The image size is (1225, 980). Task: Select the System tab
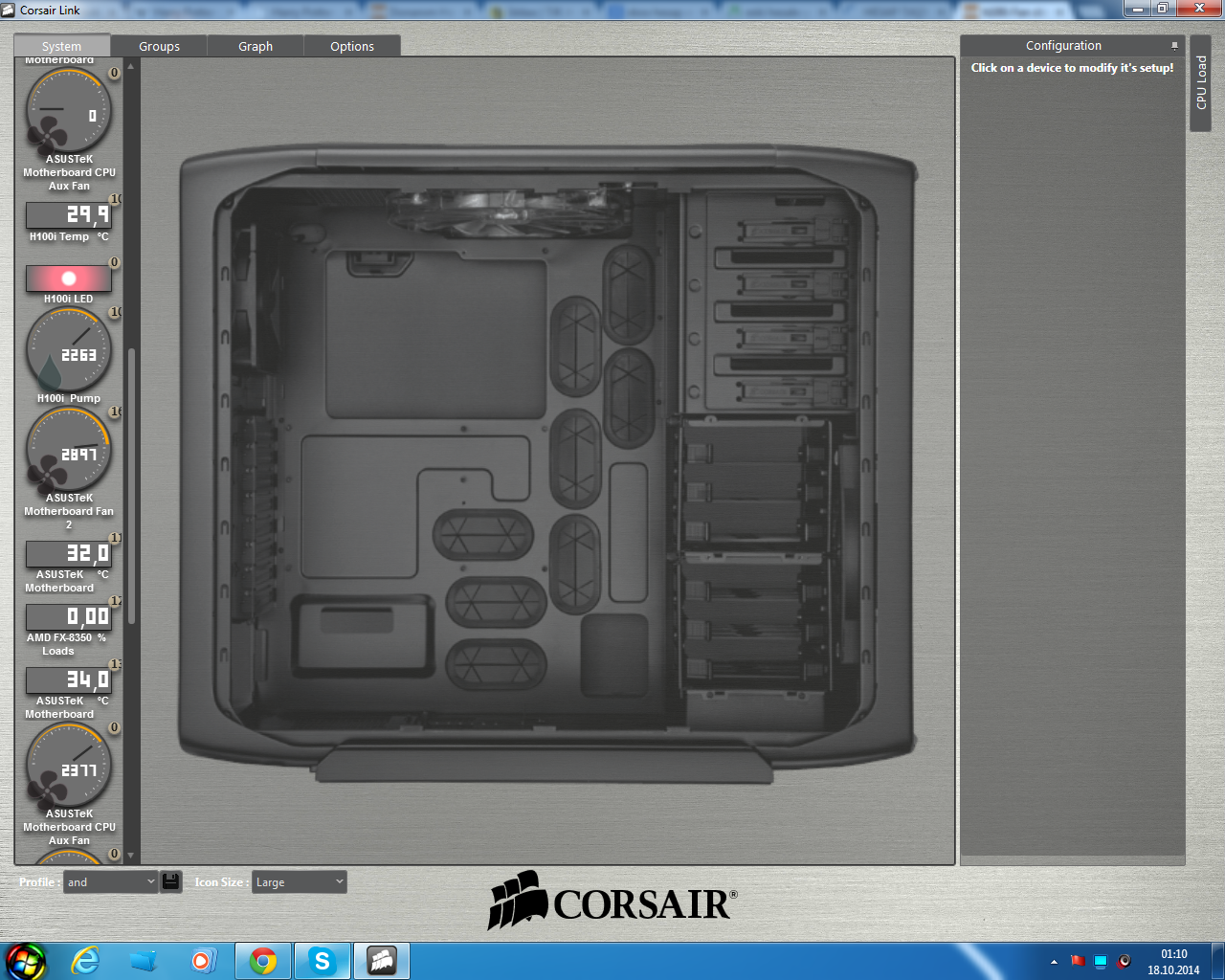point(62,46)
